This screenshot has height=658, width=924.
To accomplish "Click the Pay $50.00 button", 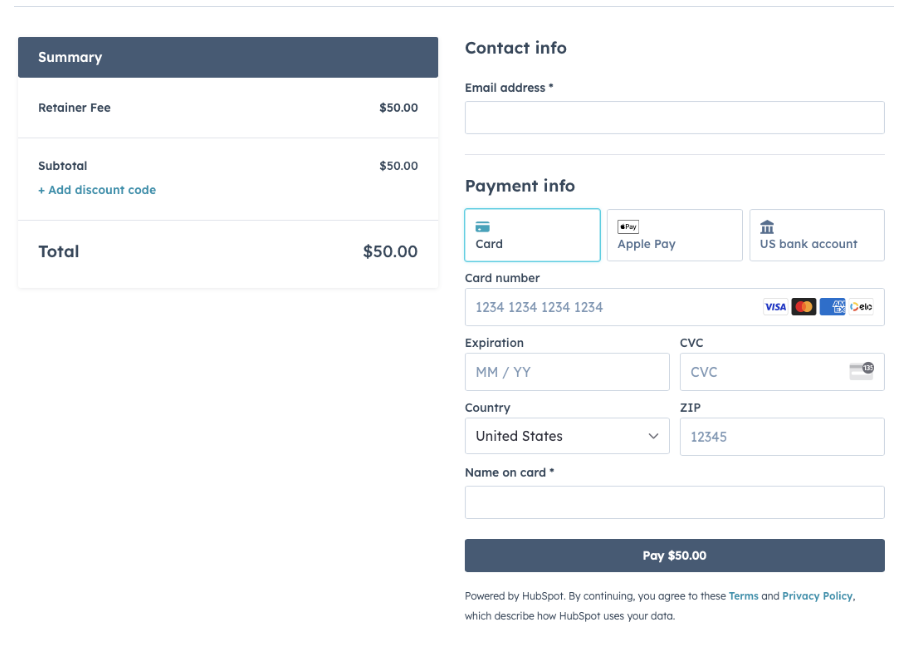I will coord(674,555).
